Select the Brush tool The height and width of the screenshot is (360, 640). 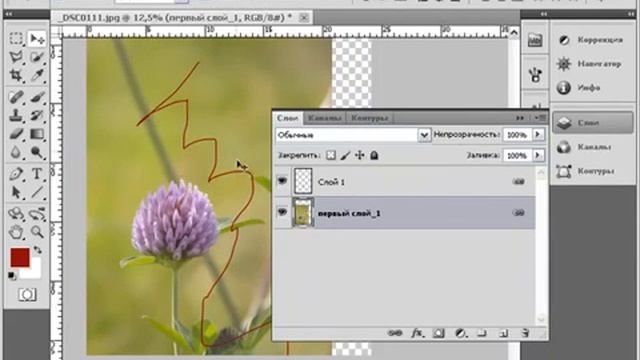37,97
